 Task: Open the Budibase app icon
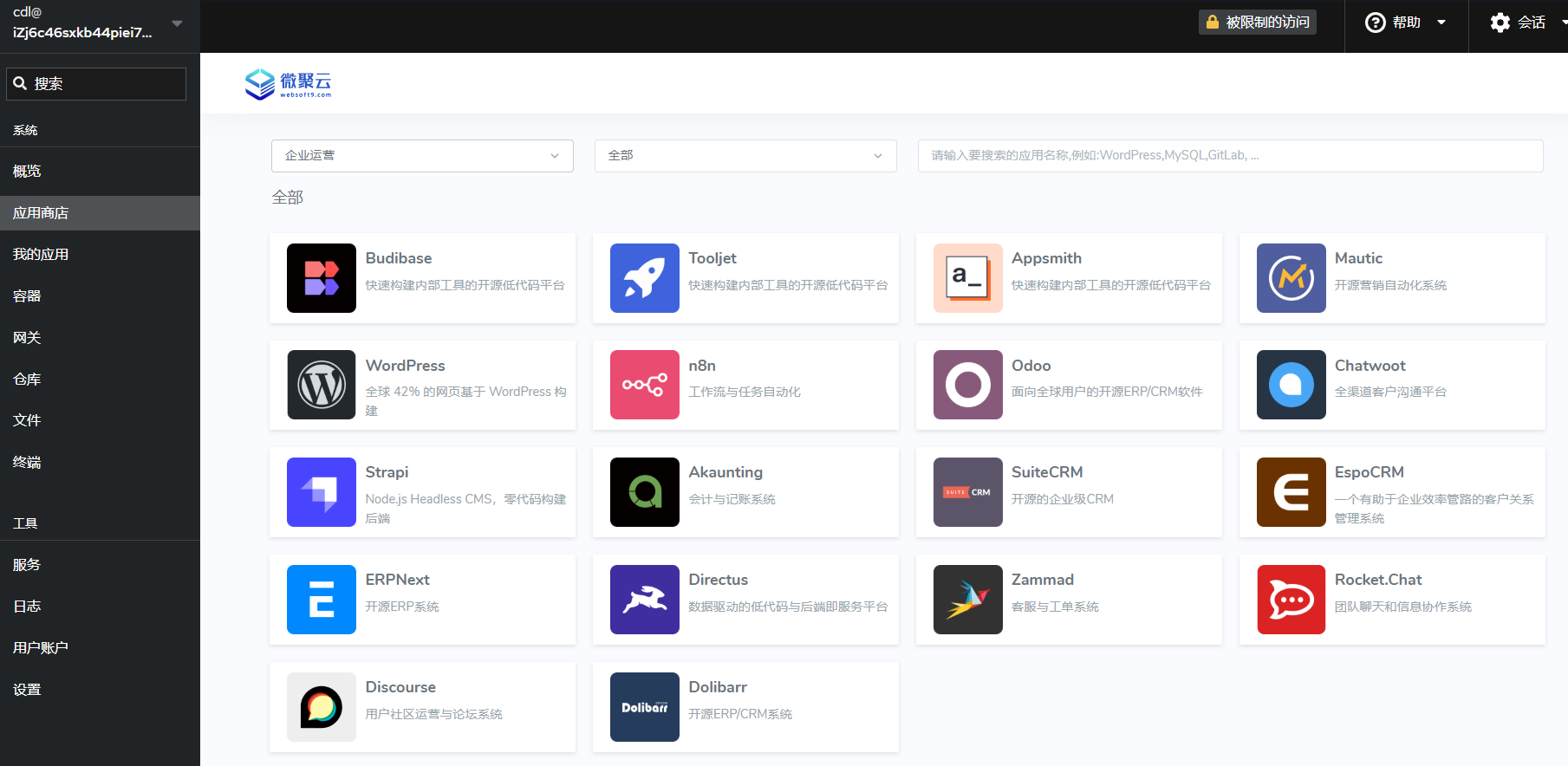click(322, 278)
